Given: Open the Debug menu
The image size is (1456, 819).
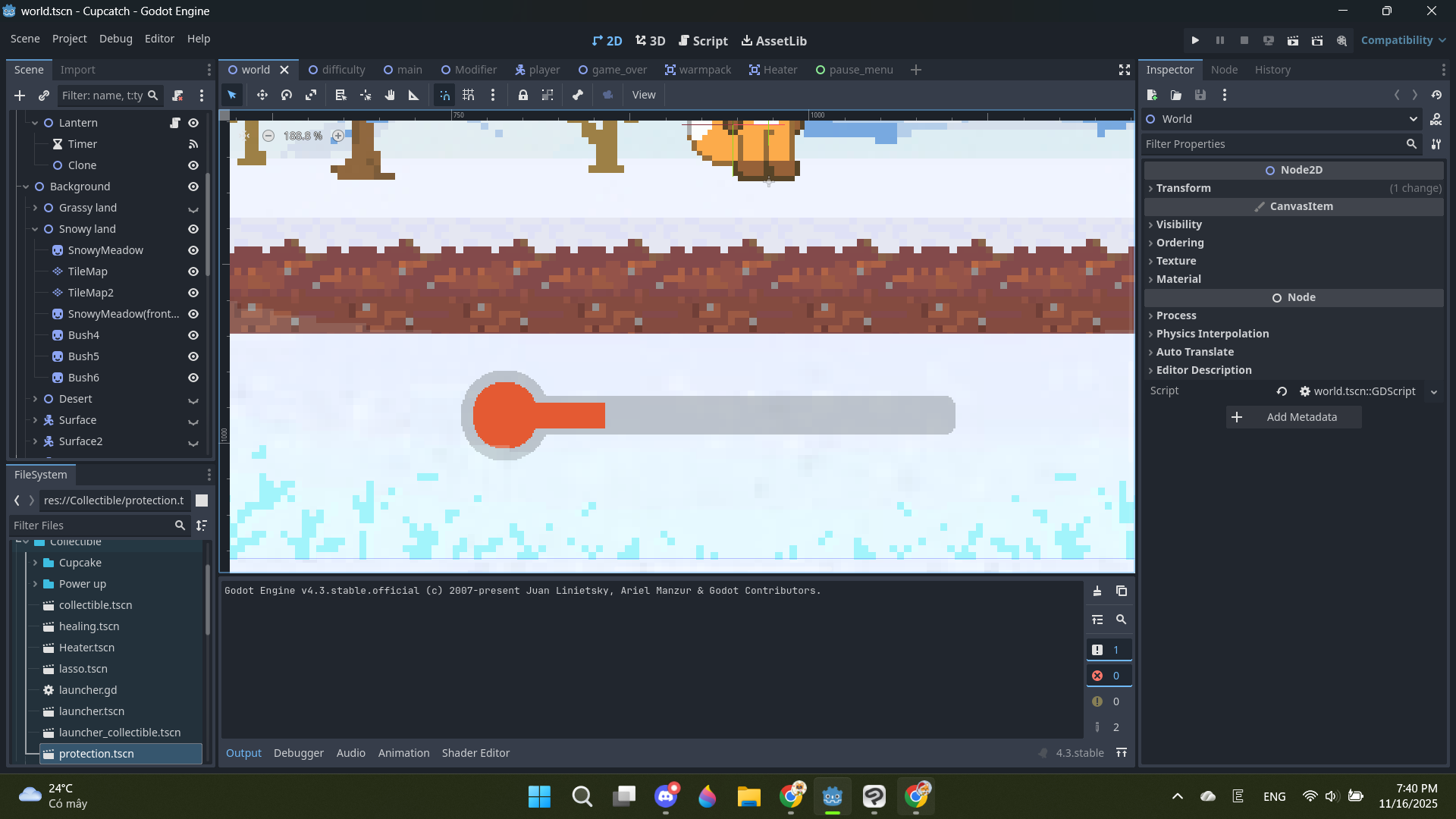Looking at the screenshot, I should 115,39.
